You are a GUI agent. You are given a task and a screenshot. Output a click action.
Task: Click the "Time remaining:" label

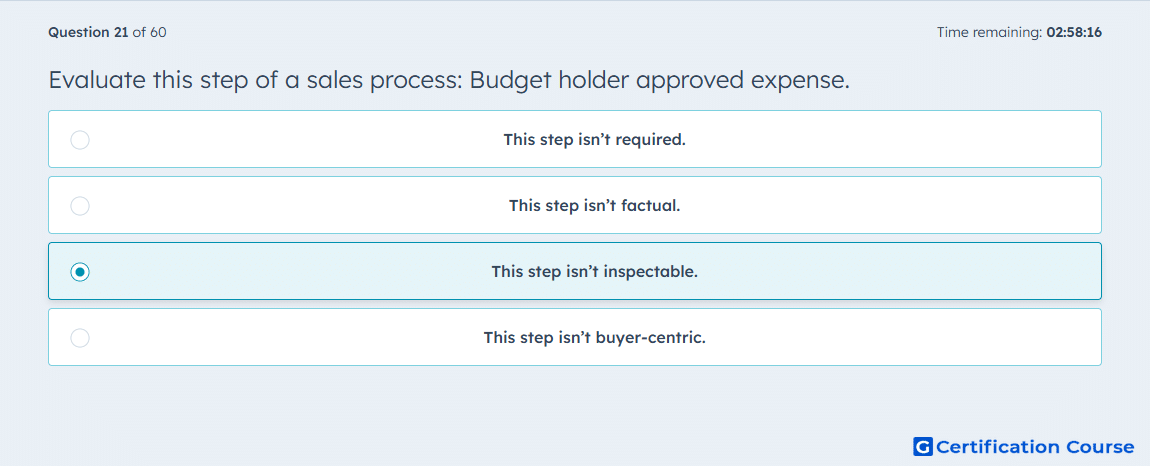[989, 32]
